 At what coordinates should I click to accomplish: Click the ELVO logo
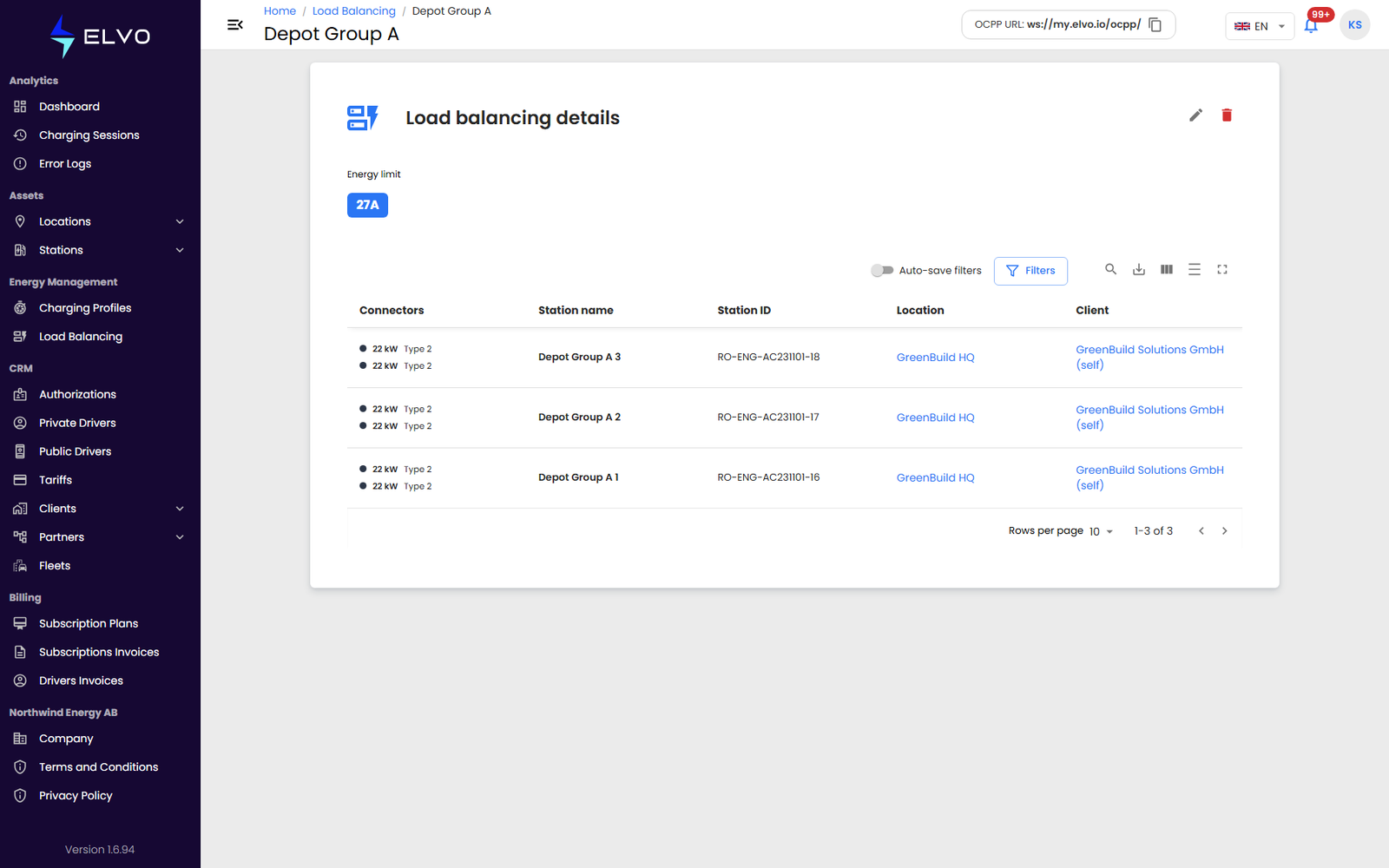pos(100,36)
